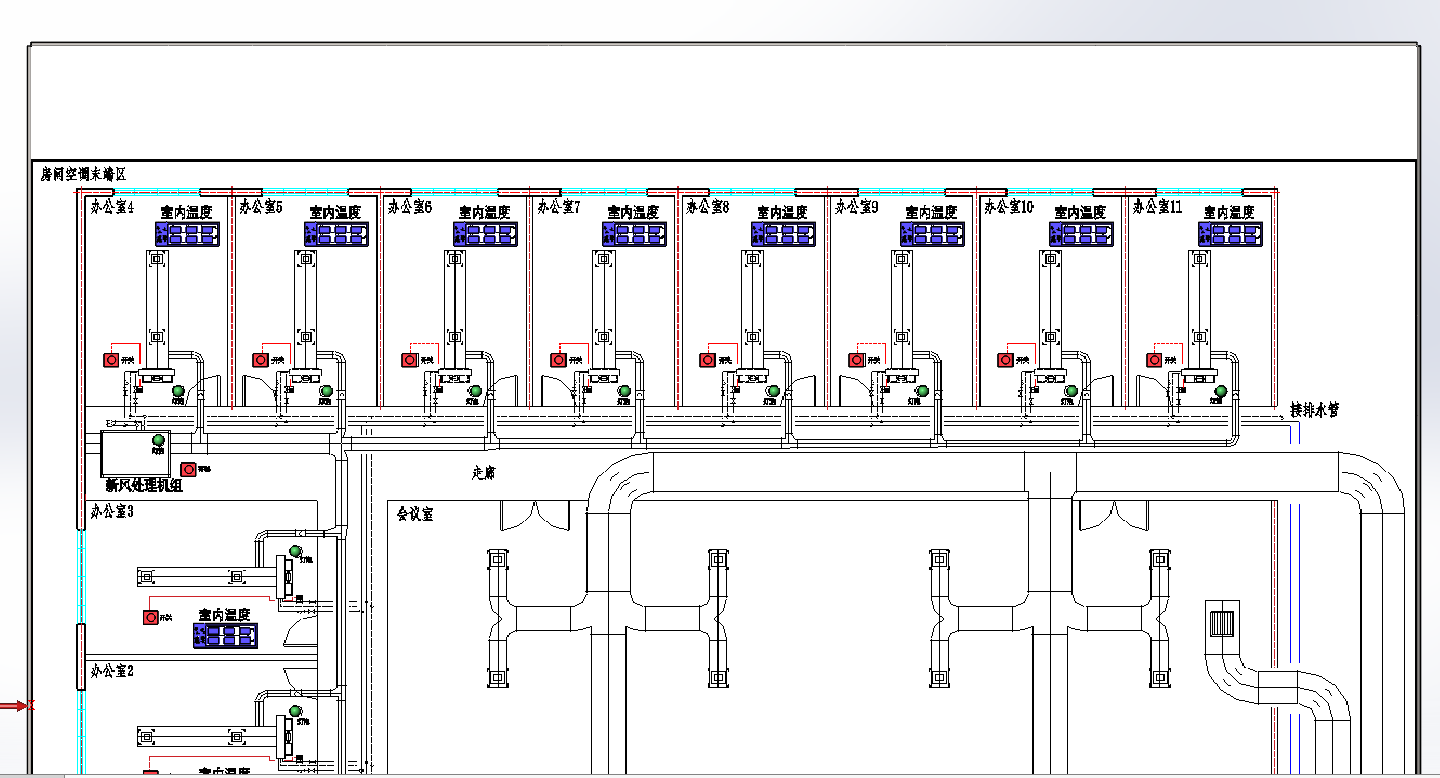The image size is (1440, 778).
Task: Toggle the red 开关 switch in 办公室9
Action: pyautogui.click(x=856, y=359)
